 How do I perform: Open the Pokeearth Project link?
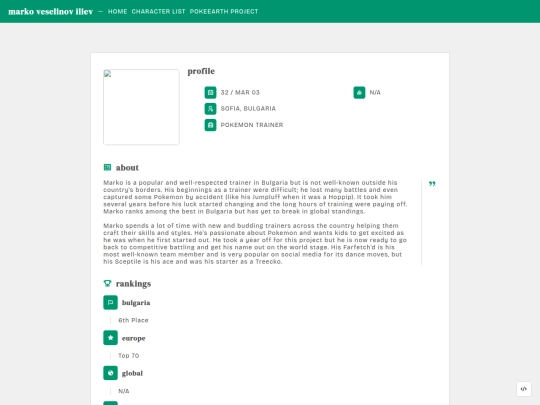[224, 11]
